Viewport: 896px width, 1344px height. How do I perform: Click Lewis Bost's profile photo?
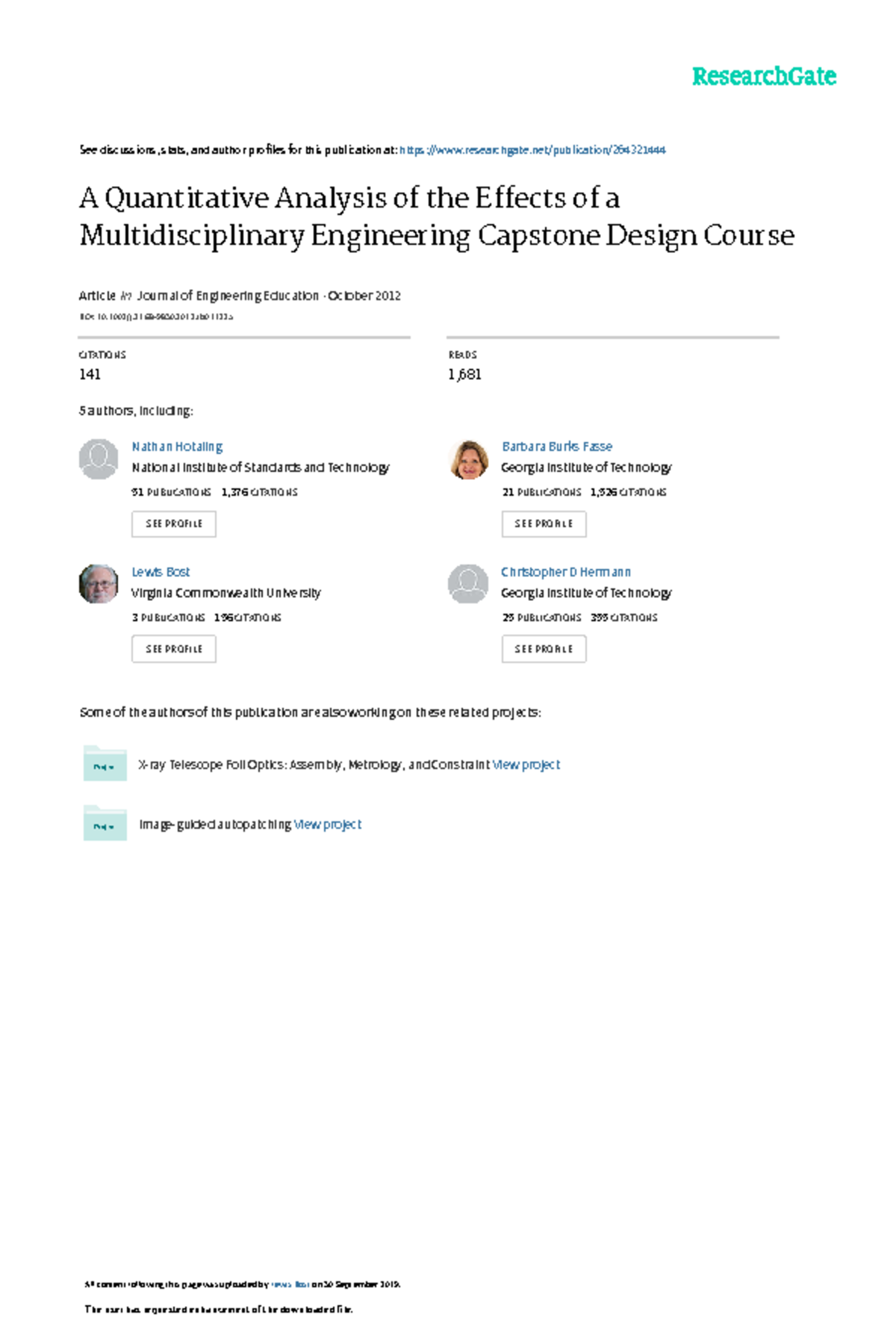(99, 584)
